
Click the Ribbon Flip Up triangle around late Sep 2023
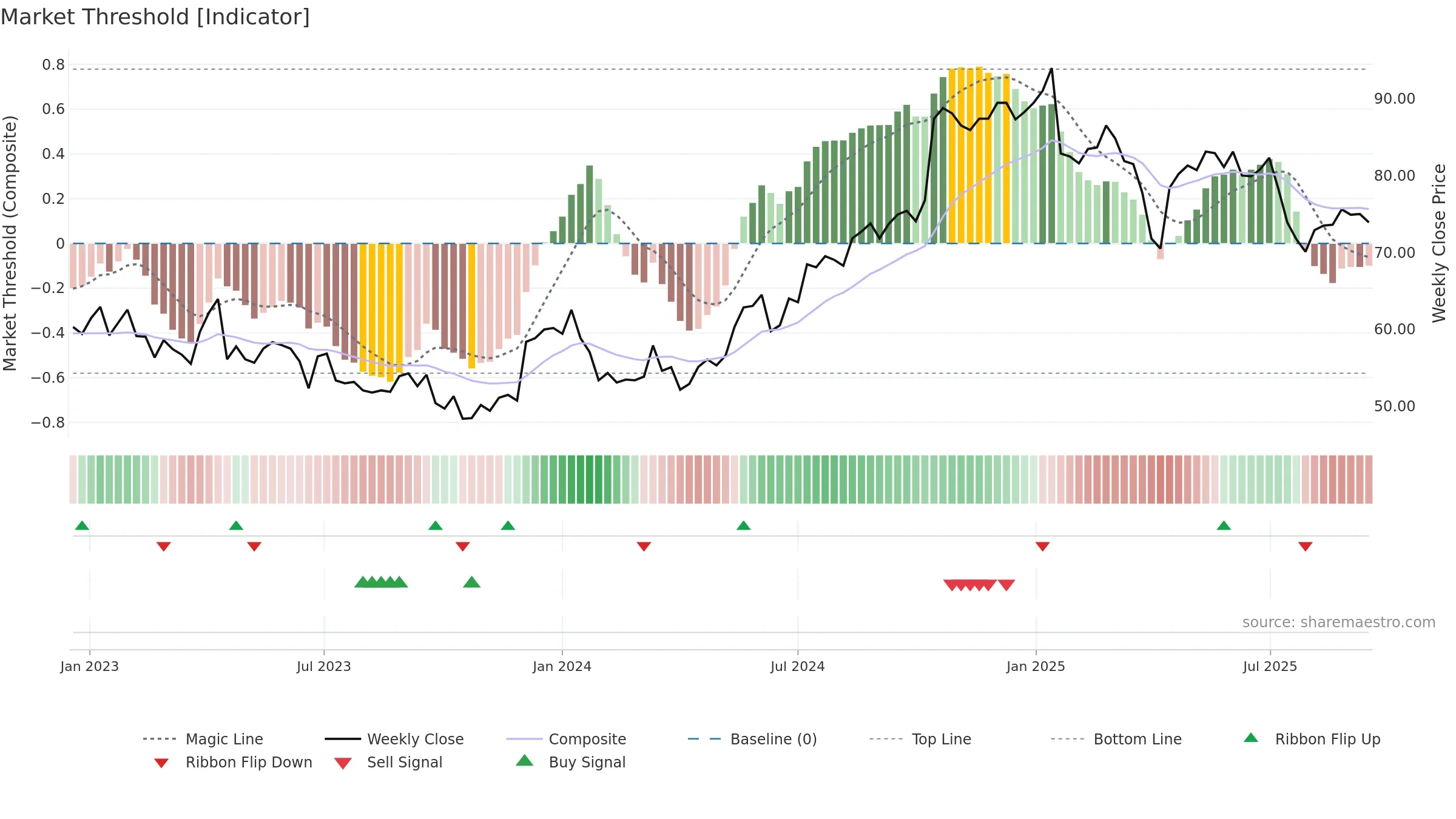[435, 525]
